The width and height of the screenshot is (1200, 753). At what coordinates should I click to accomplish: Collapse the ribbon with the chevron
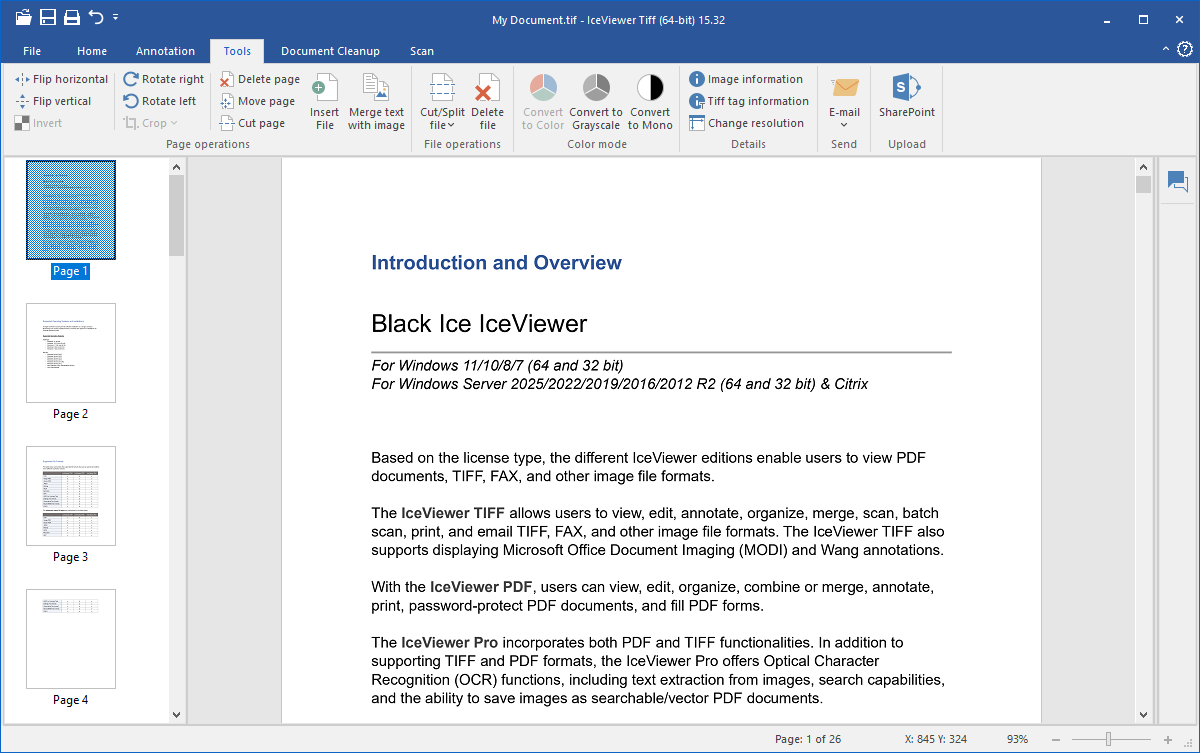click(1166, 48)
